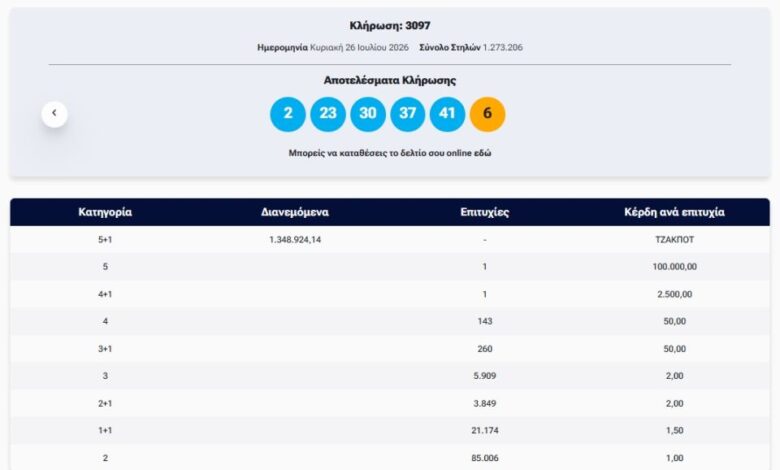Image resolution: width=780 pixels, height=470 pixels.
Task: Click the 4+1 category cell
Action: [105, 294]
